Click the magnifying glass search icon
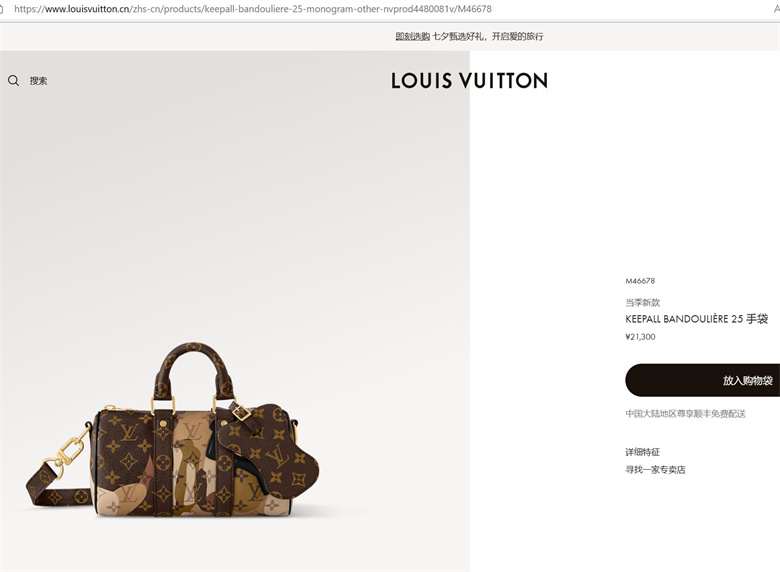The width and height of the screenshot is (780, 572). coord(13,81)
